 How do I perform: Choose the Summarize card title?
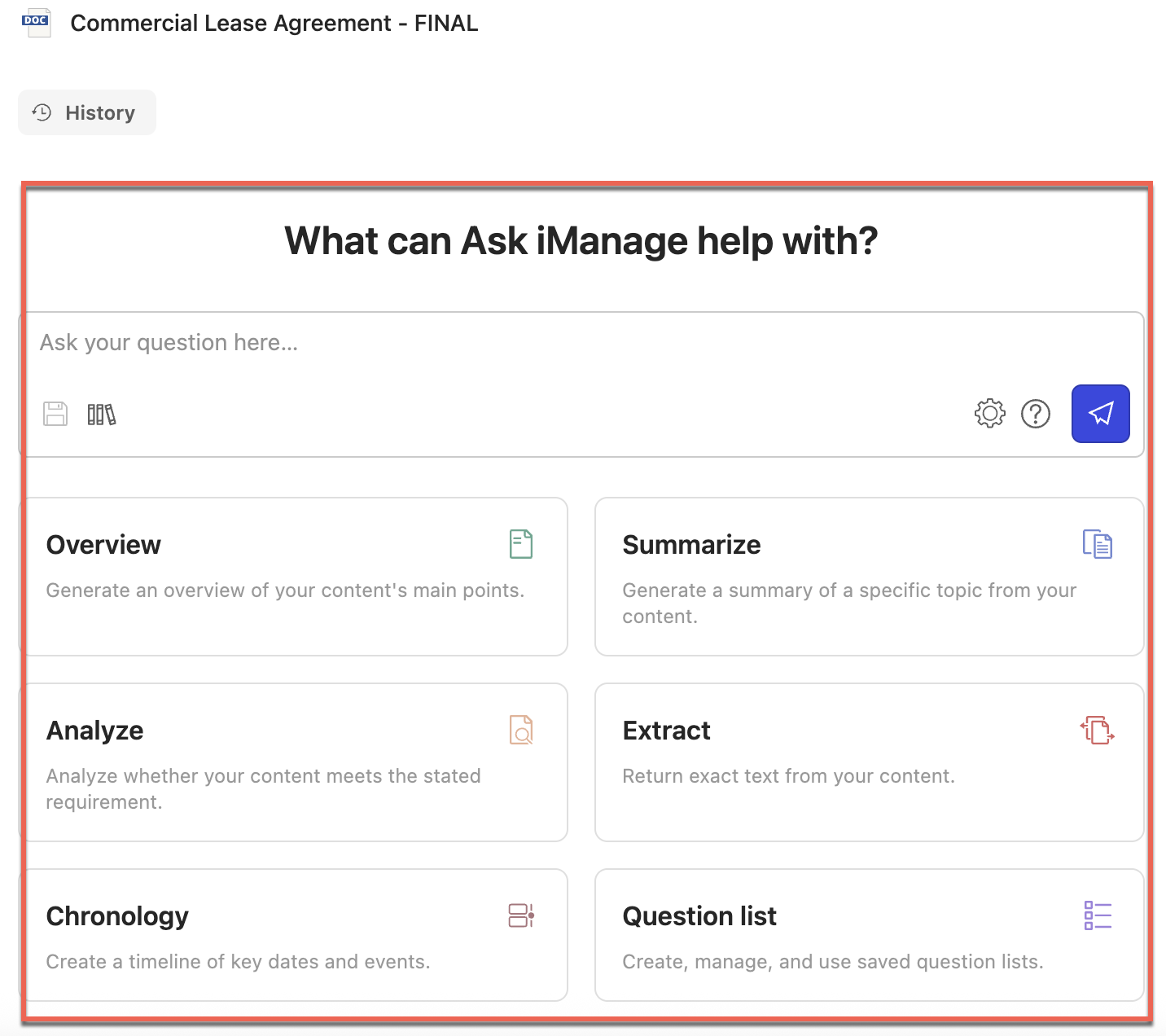pos(691,545)
